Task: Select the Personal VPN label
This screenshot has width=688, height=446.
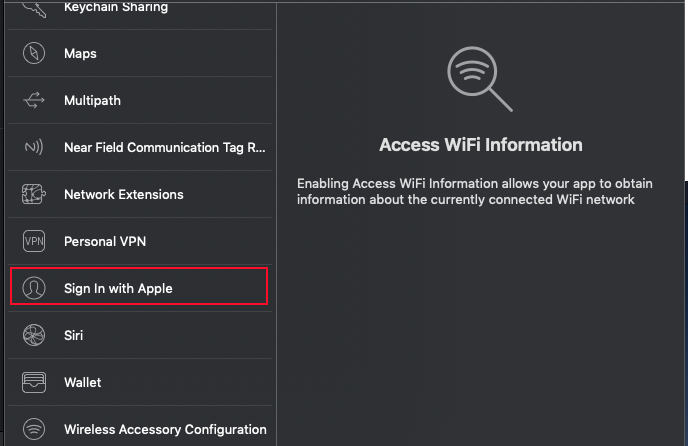Action: tap(106, 241)
